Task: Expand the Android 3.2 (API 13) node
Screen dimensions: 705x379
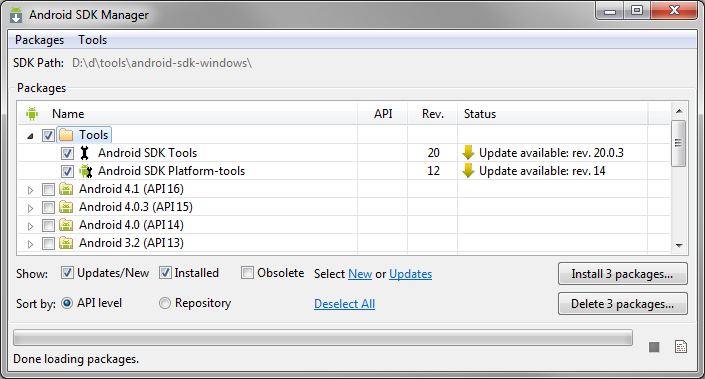Action: [30, 244]
